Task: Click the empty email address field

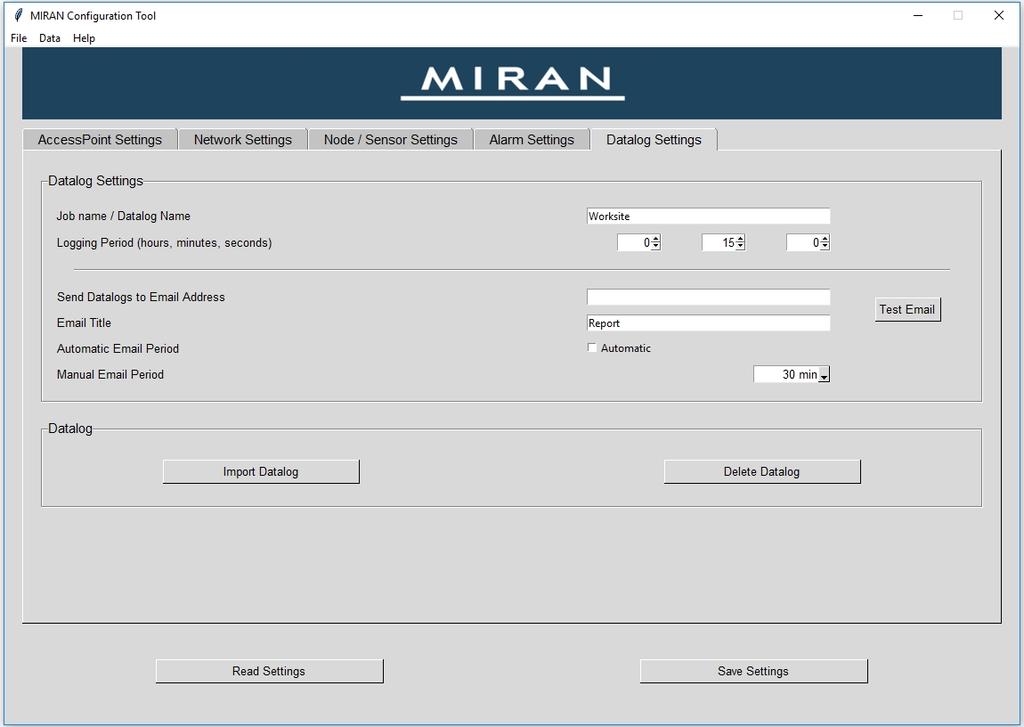Action: (x=709, y=297)
